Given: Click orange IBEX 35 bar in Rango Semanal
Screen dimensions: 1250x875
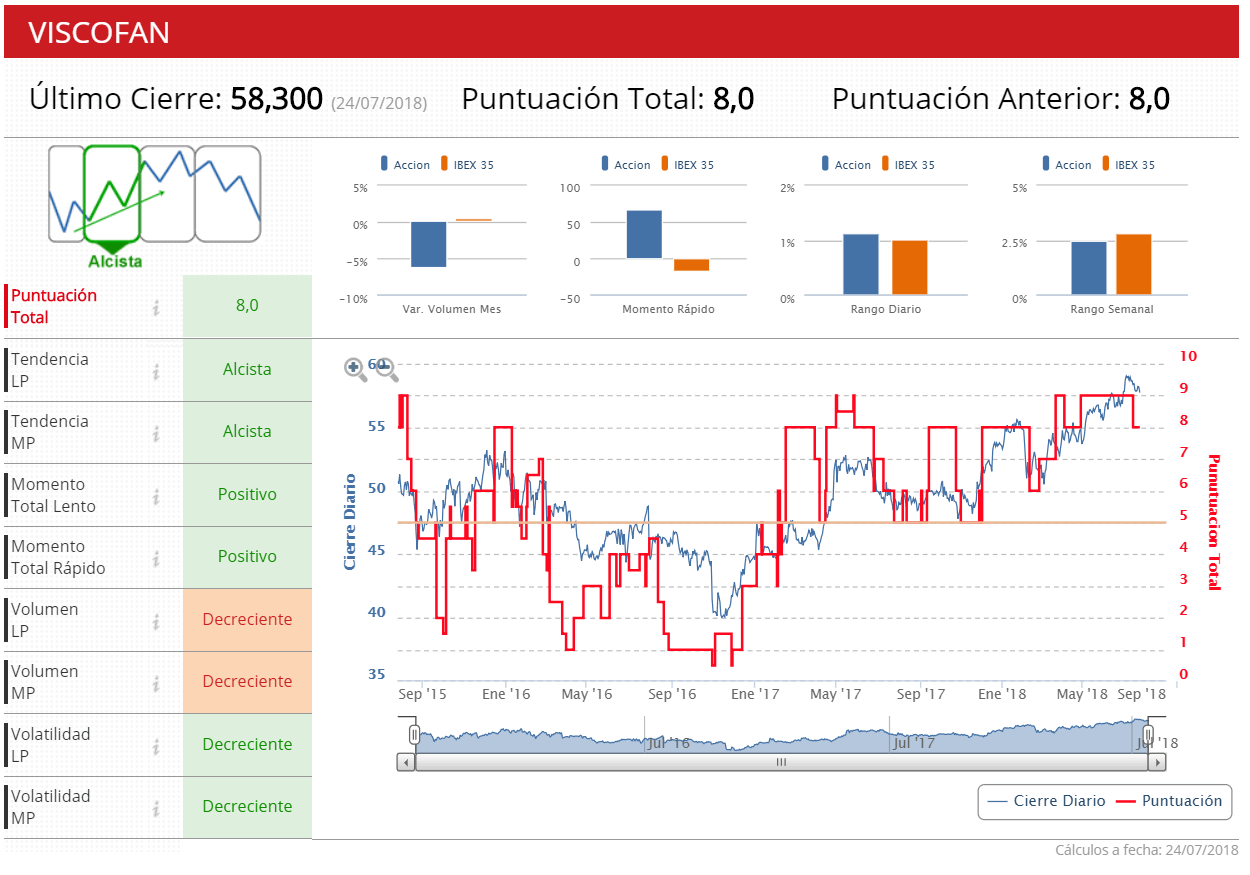Looking at the screenshot, I should coord(1134,264).
